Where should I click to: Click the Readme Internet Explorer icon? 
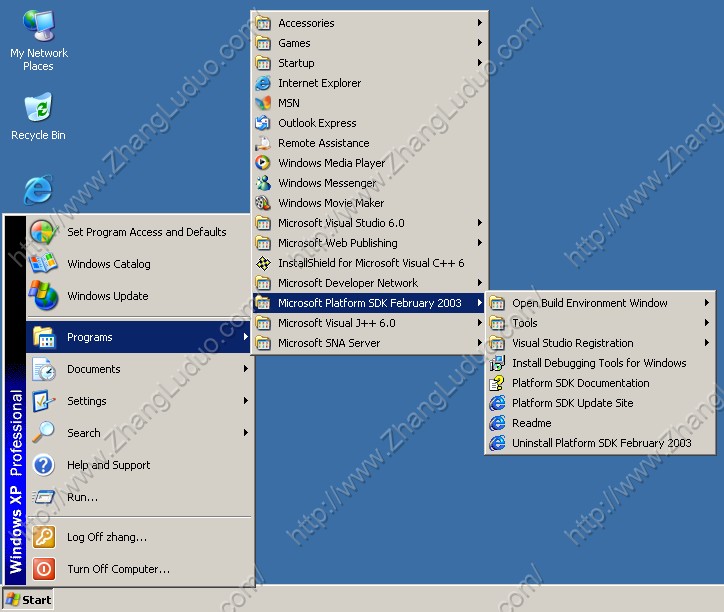point(497,423)
